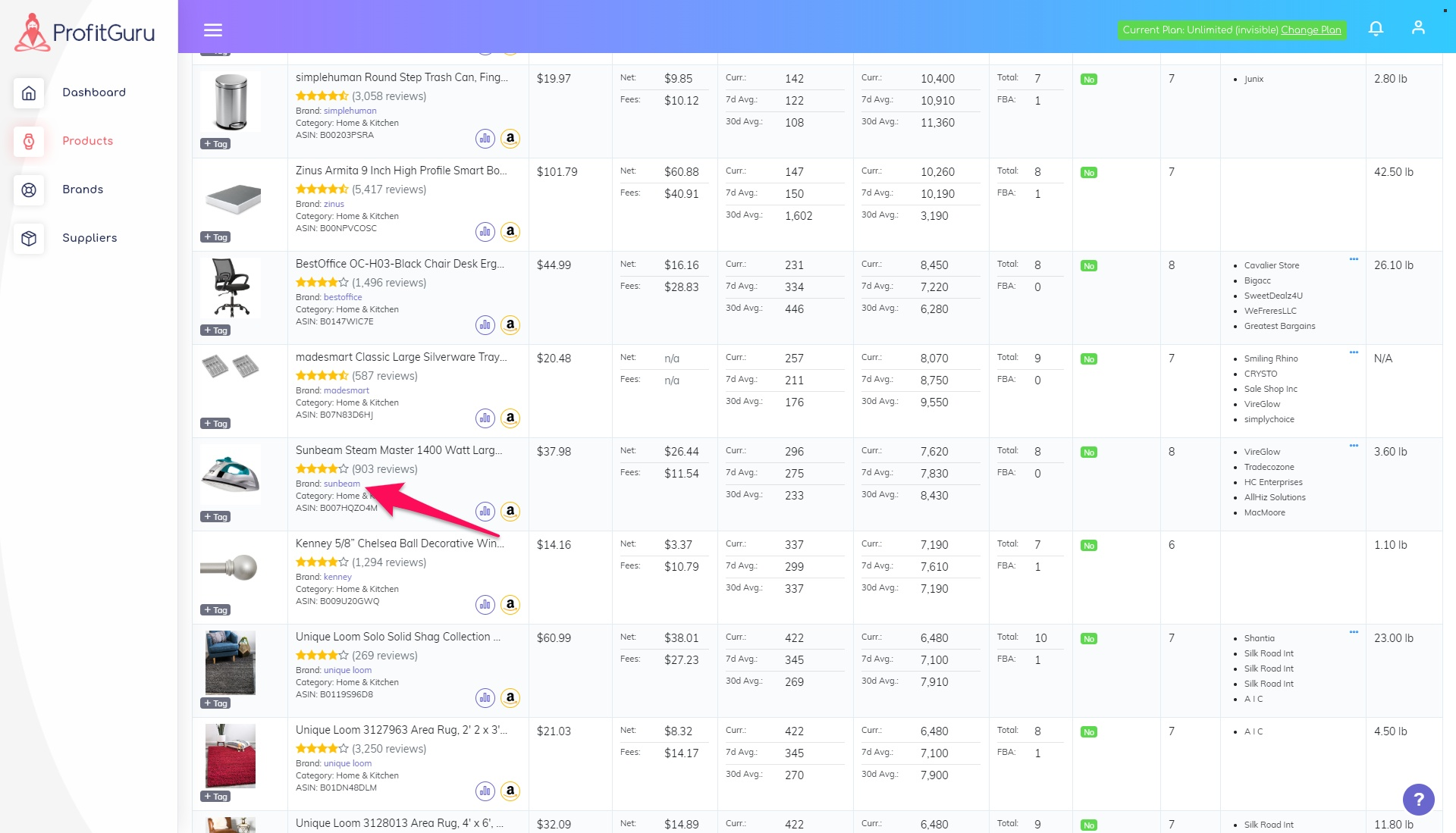Open chart icon for Kenney Chelsea Ball row
The height and width of the screenshot is (833, 1456).
tap(485, 604)
